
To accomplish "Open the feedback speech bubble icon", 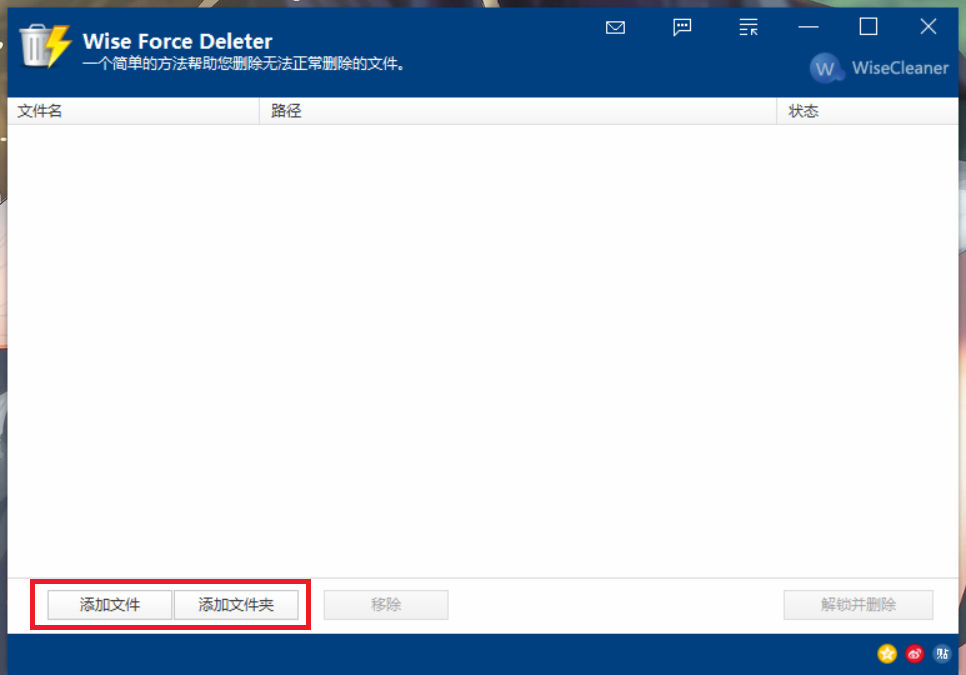I will [x=682, y=27].
